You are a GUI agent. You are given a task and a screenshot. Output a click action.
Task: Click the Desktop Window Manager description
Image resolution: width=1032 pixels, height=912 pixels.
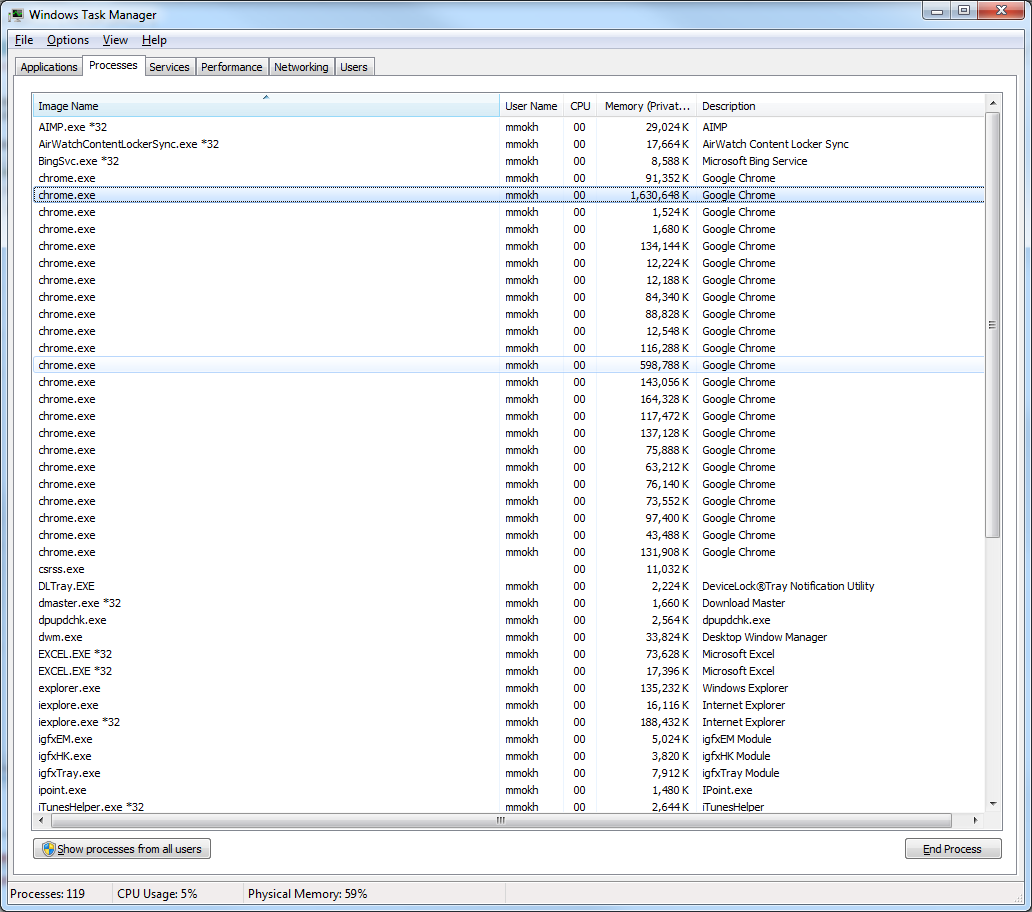(x=765, y=637)
